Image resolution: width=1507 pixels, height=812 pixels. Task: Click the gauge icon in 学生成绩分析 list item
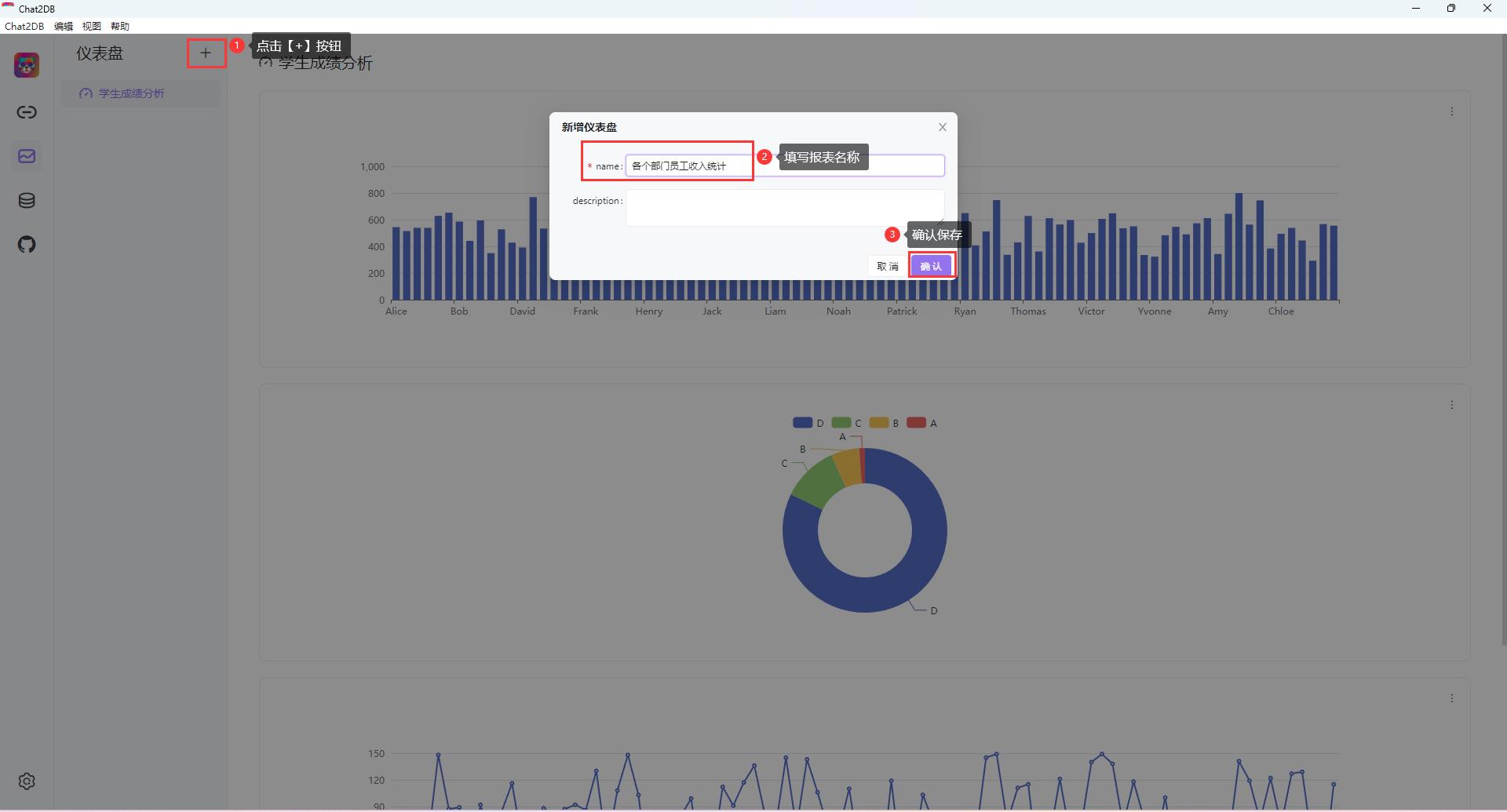[x=86, y=93]
